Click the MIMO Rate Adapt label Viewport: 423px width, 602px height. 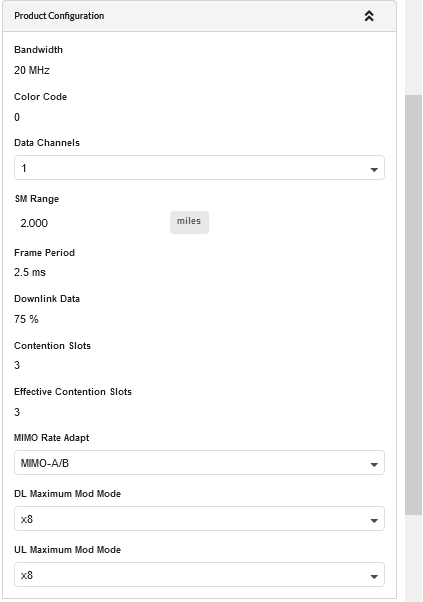coord(51,438)
